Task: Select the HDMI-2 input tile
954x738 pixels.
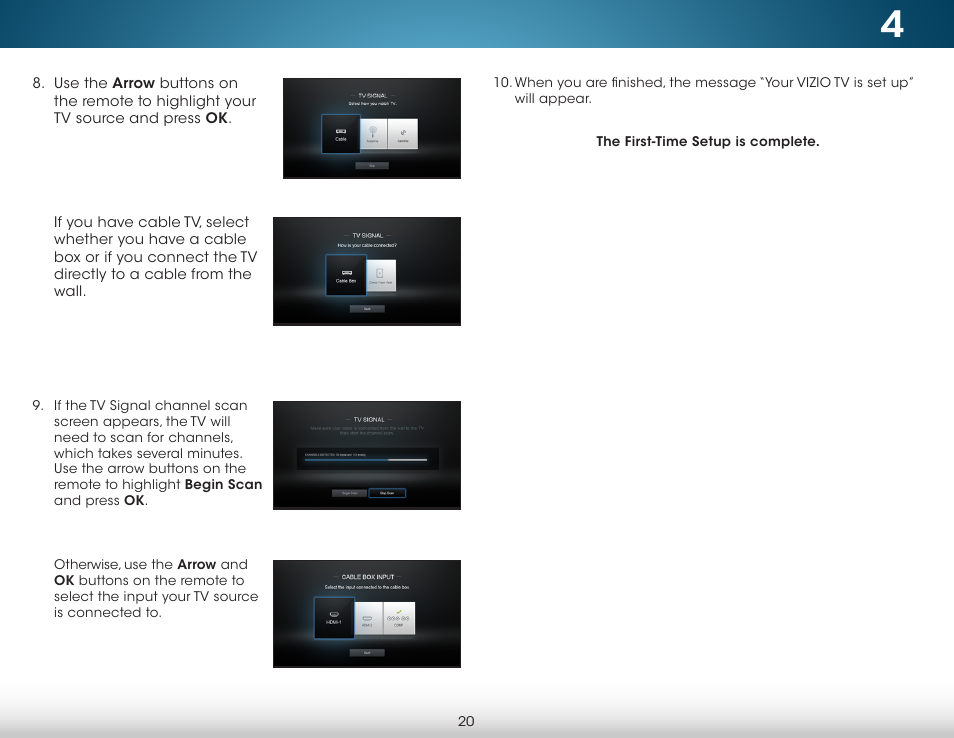Action: click(368, 618)
